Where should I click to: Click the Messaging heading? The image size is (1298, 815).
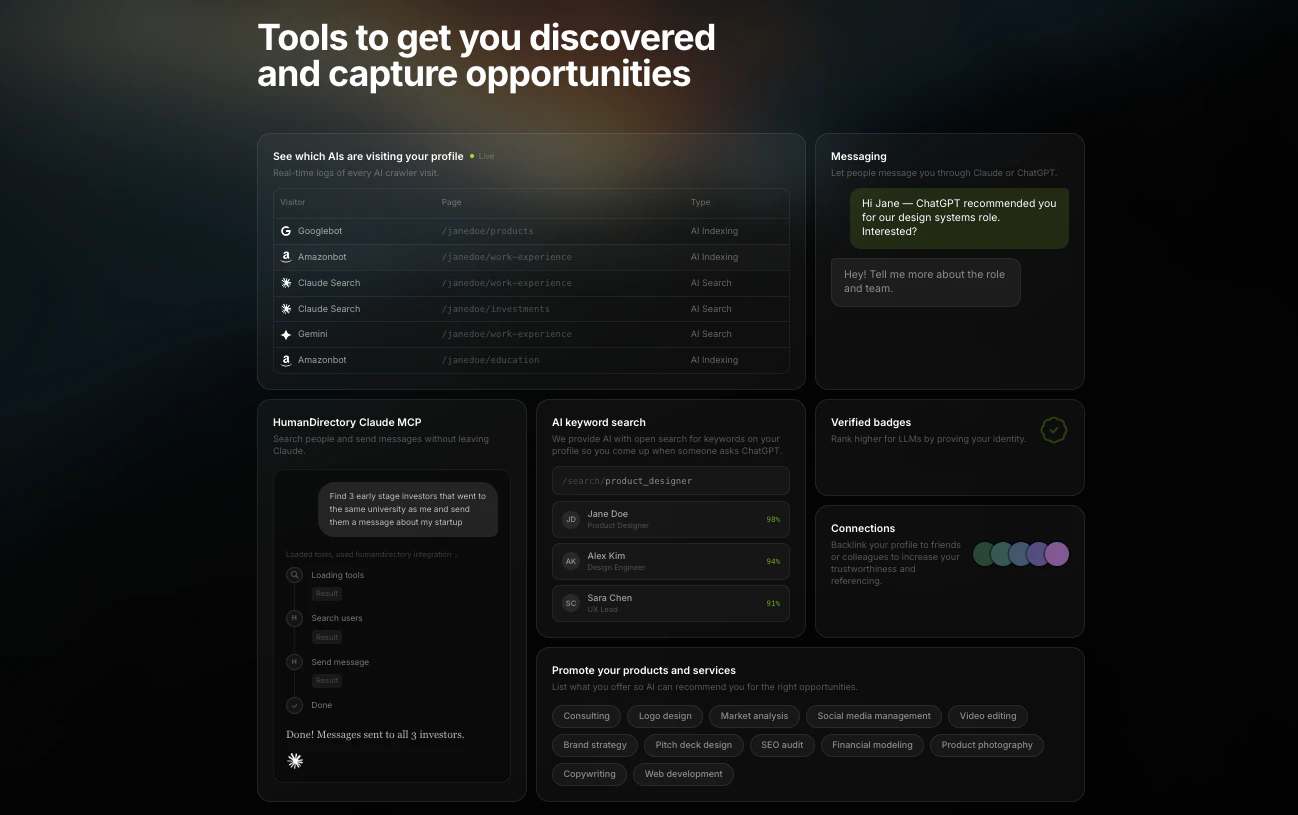point(859,156)
